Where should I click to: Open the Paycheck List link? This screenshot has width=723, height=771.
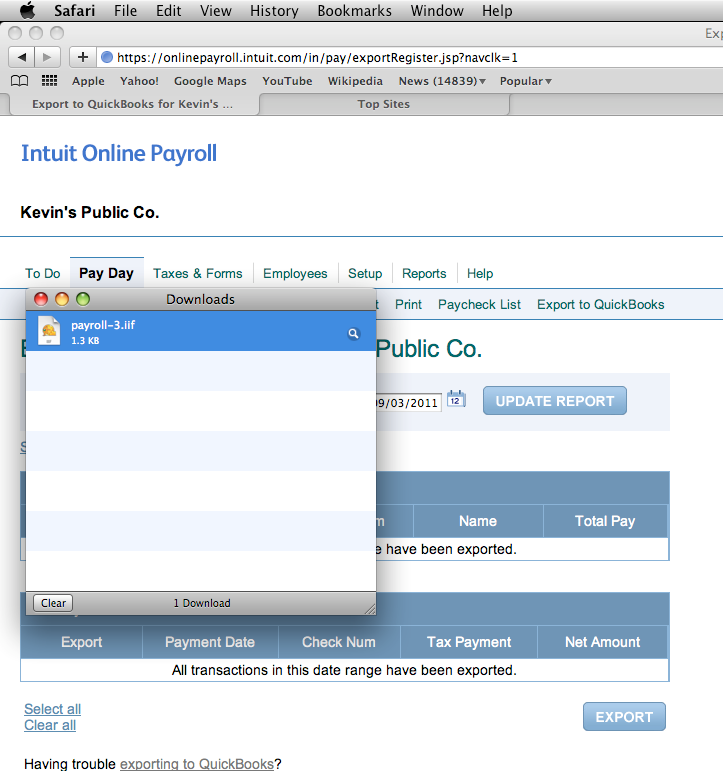(x=479, y=305)
